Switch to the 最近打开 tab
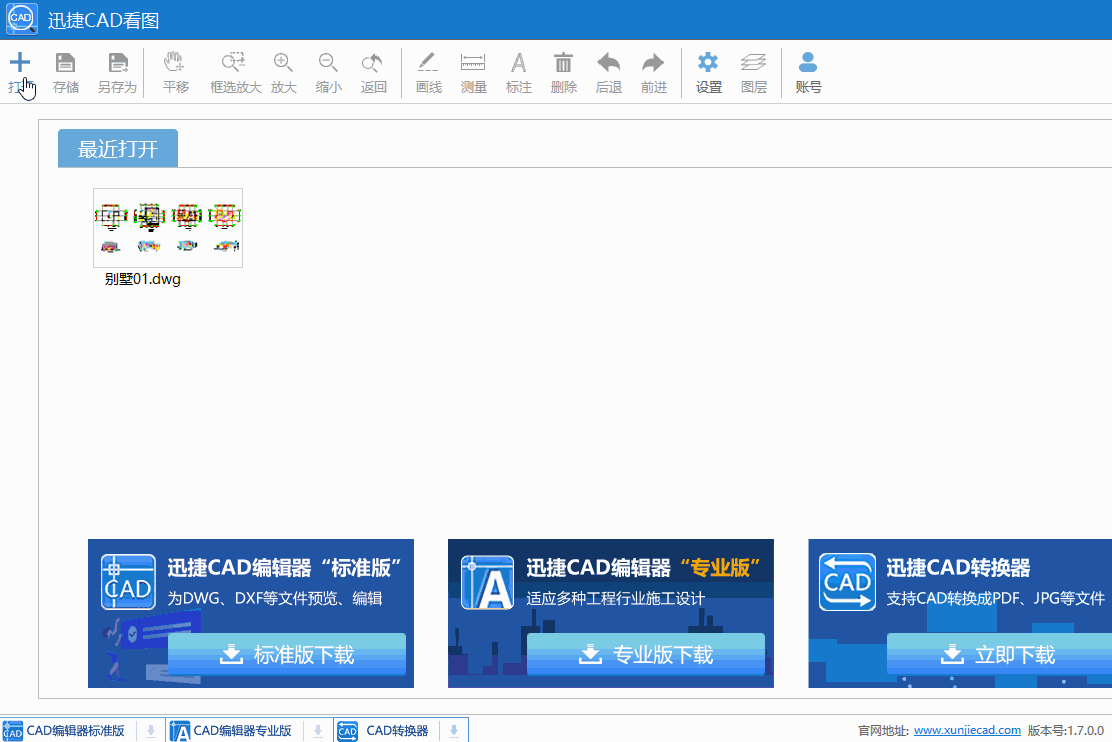This screenshot has height=742, width=1112. [118, 148]
